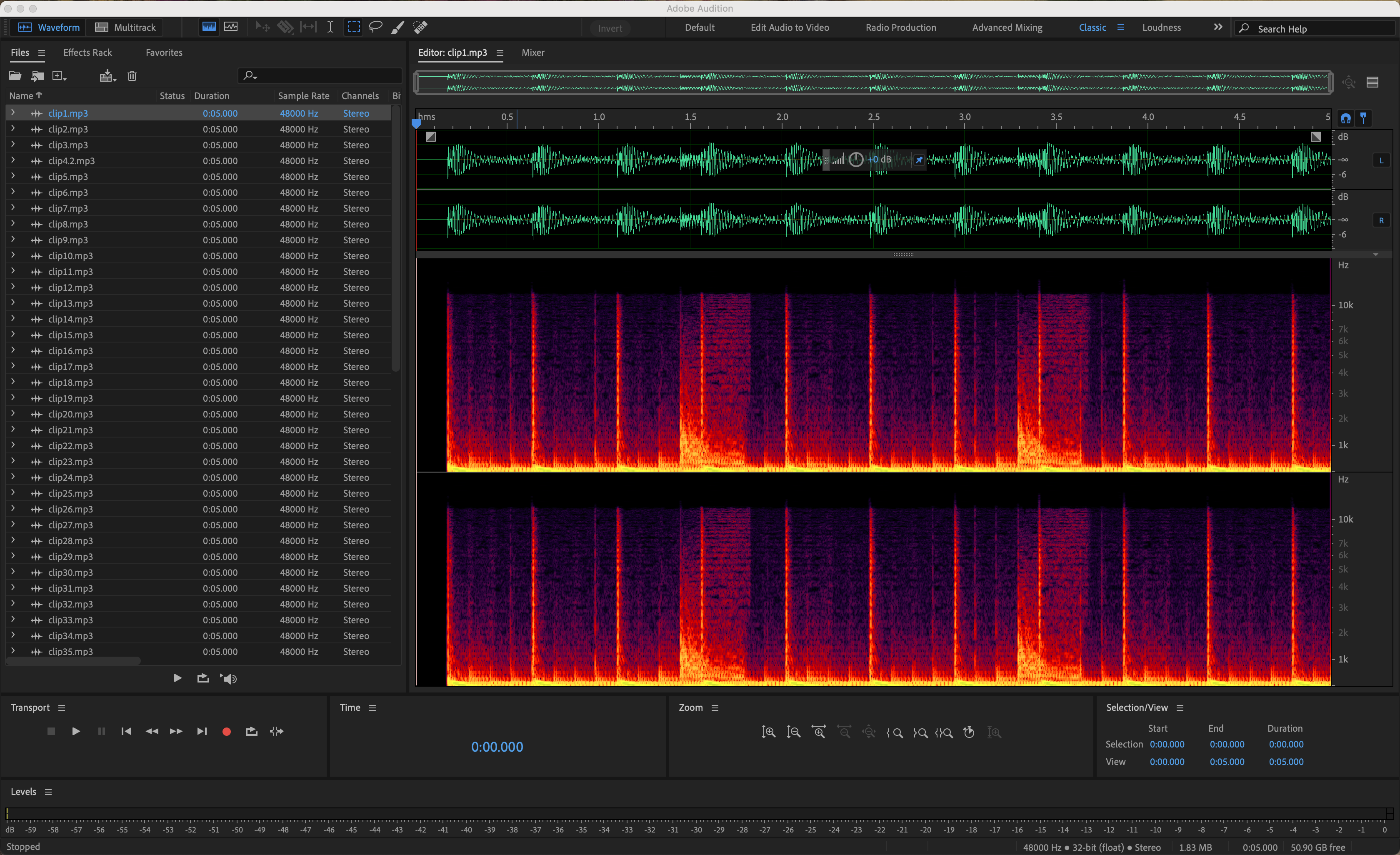The width and height of the screenshot is (1400, 855).
Task: Sort files by Sample Rate column
Action: click(303, 96)
